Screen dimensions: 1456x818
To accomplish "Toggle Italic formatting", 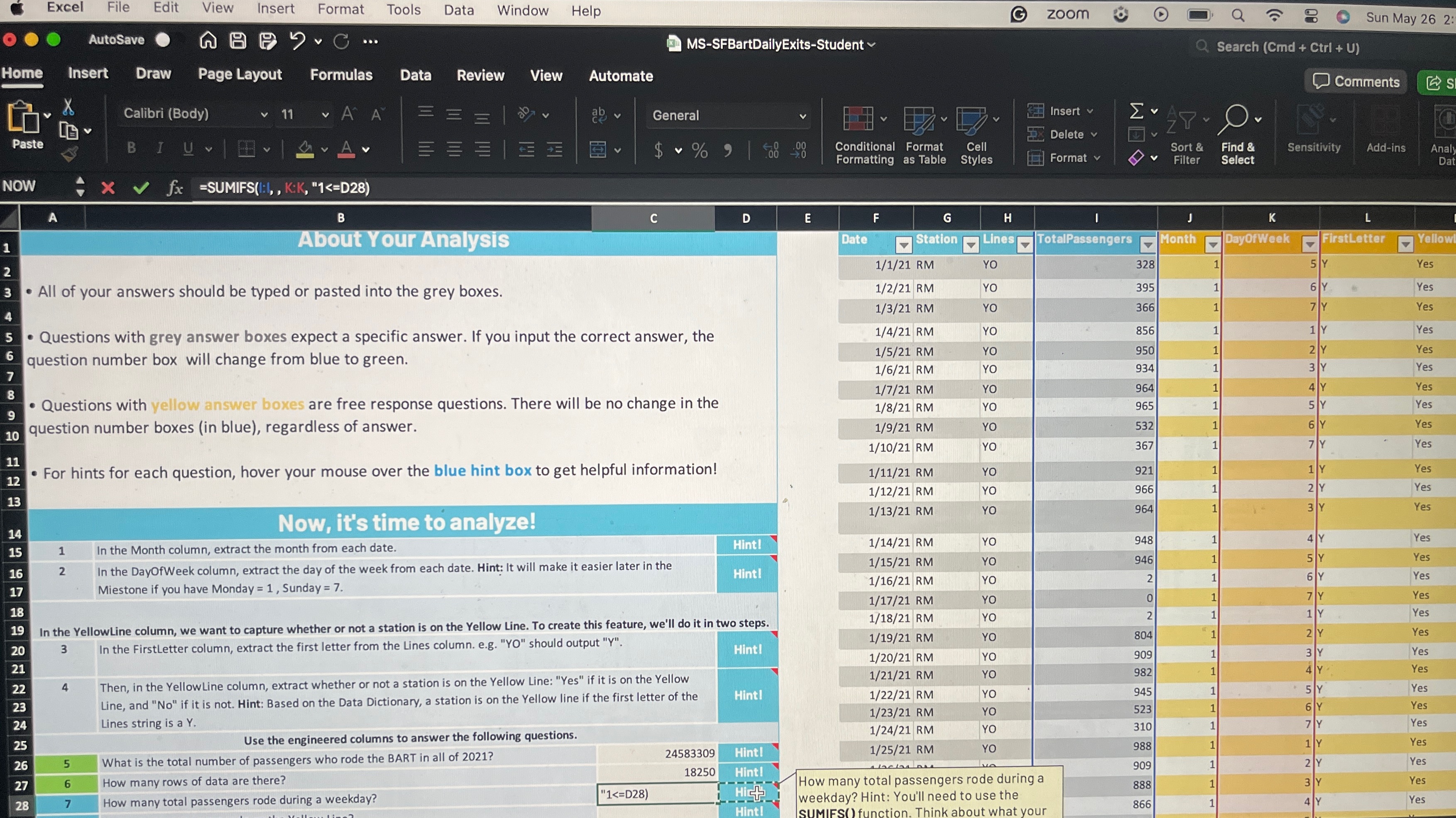I will (160, 148).
